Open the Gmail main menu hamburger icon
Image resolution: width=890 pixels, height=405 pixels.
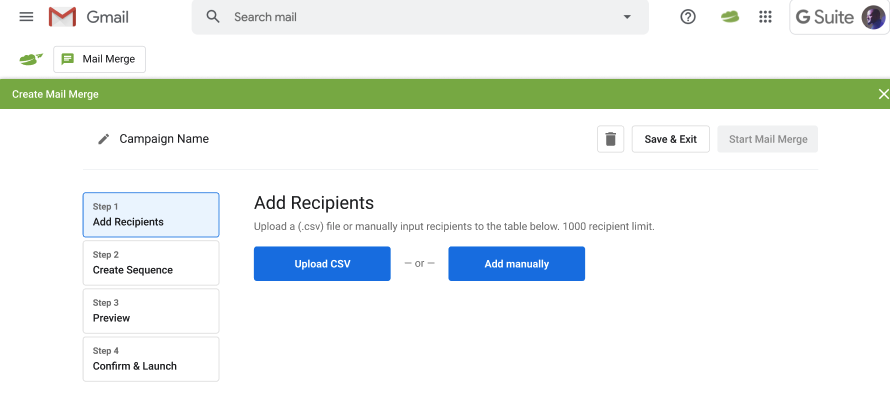[26, 17]
